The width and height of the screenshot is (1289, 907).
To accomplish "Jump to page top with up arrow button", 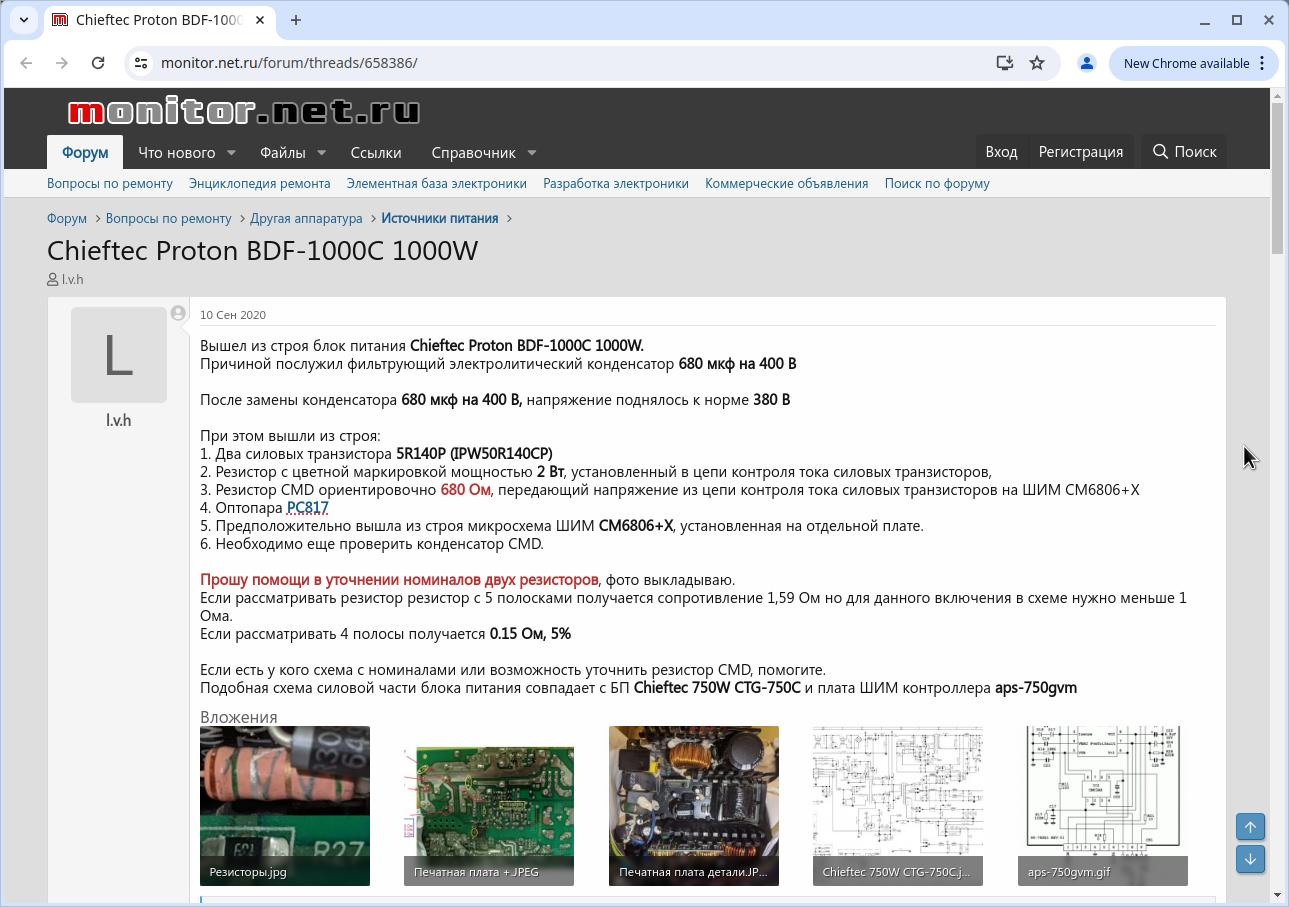I will (x=1250, y=827).
